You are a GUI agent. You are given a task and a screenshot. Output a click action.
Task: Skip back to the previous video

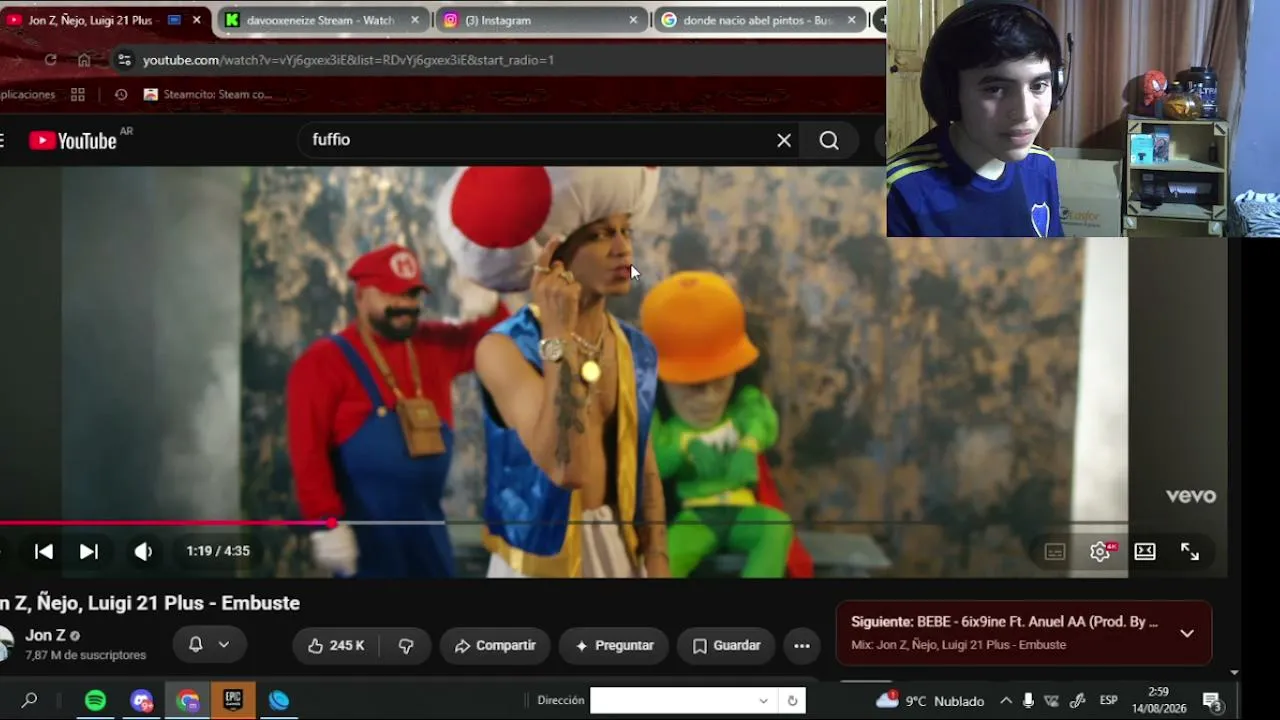click(44, 551)
